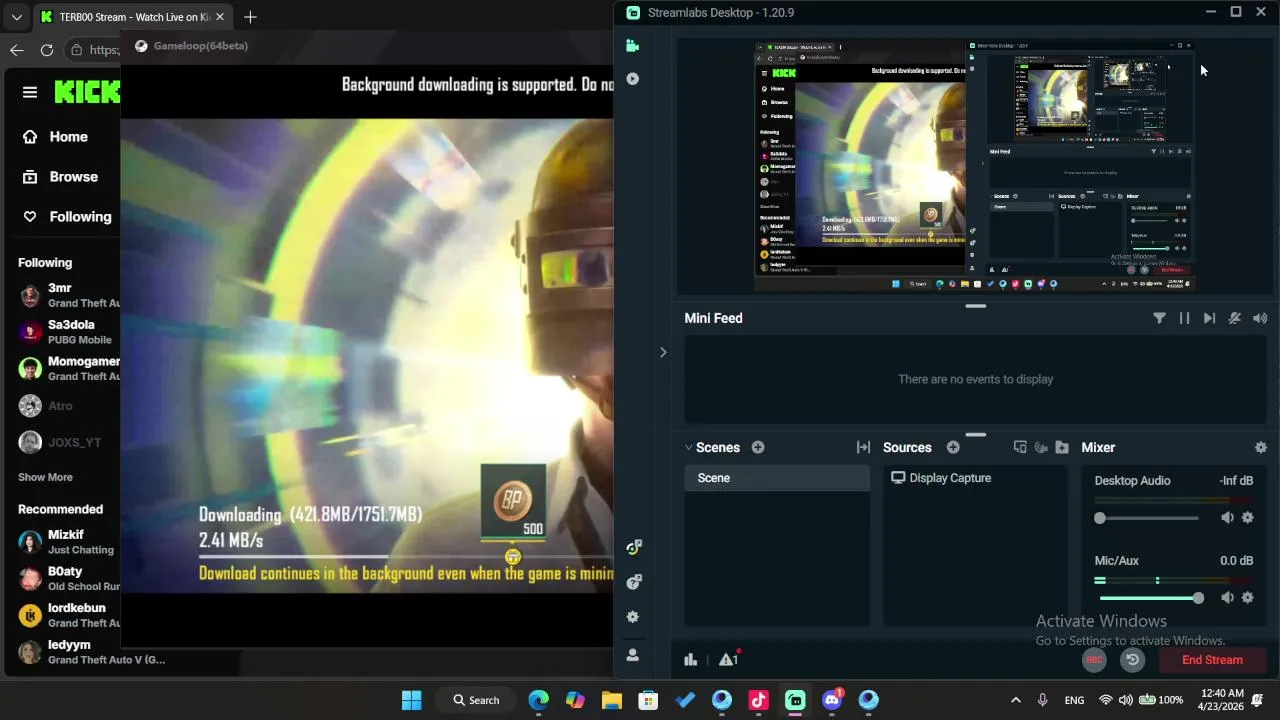This screenshot has width=1280, height=720.
Task: Open Desktop Audio source settings gear
Action: tap(1247, 517)
